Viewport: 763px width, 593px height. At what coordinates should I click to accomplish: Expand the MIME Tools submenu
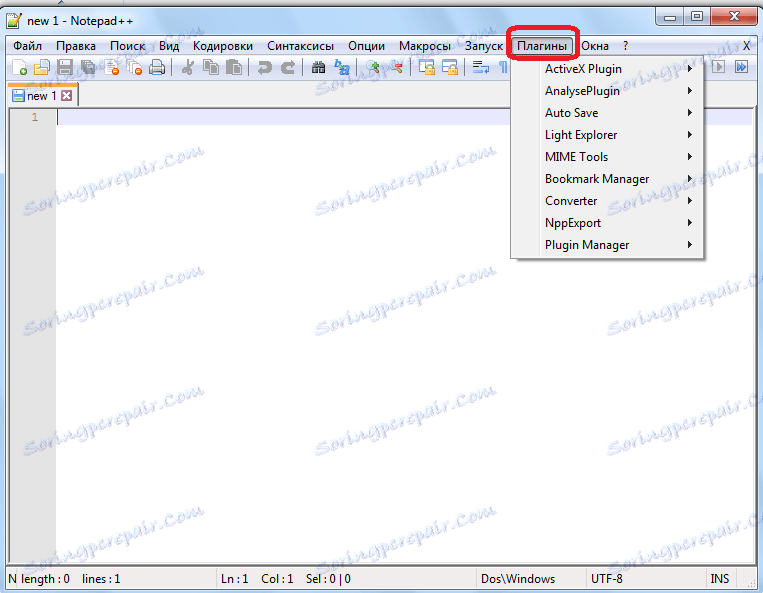coord(607,157)
